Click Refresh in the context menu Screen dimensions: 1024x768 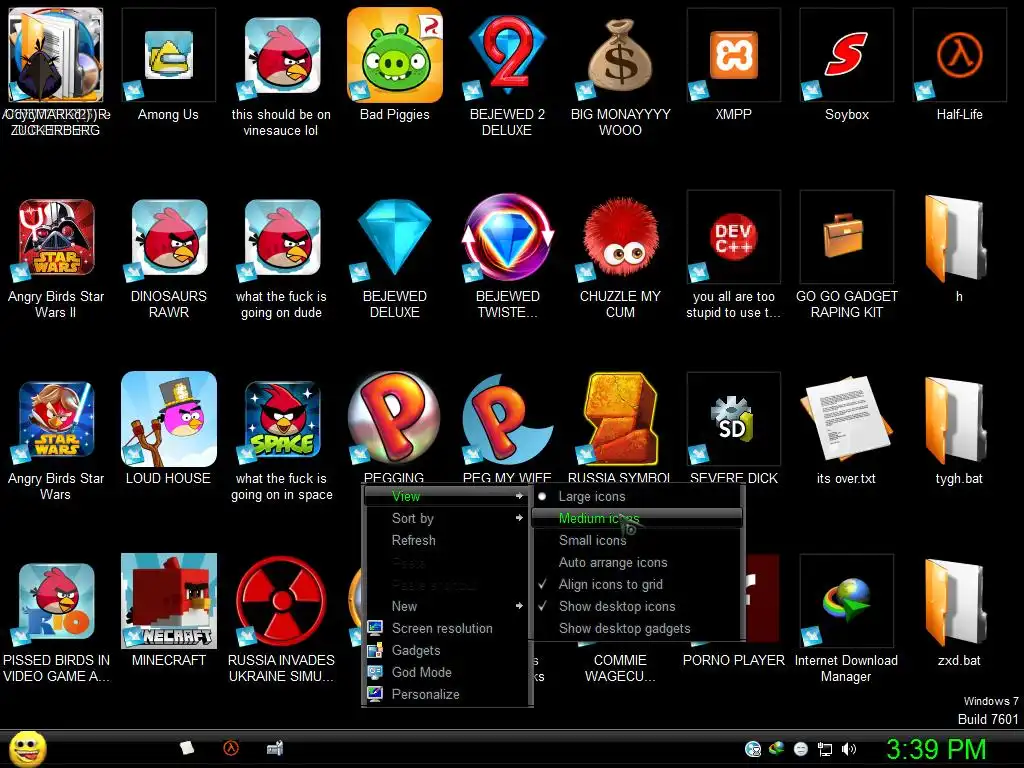point(446,541)
